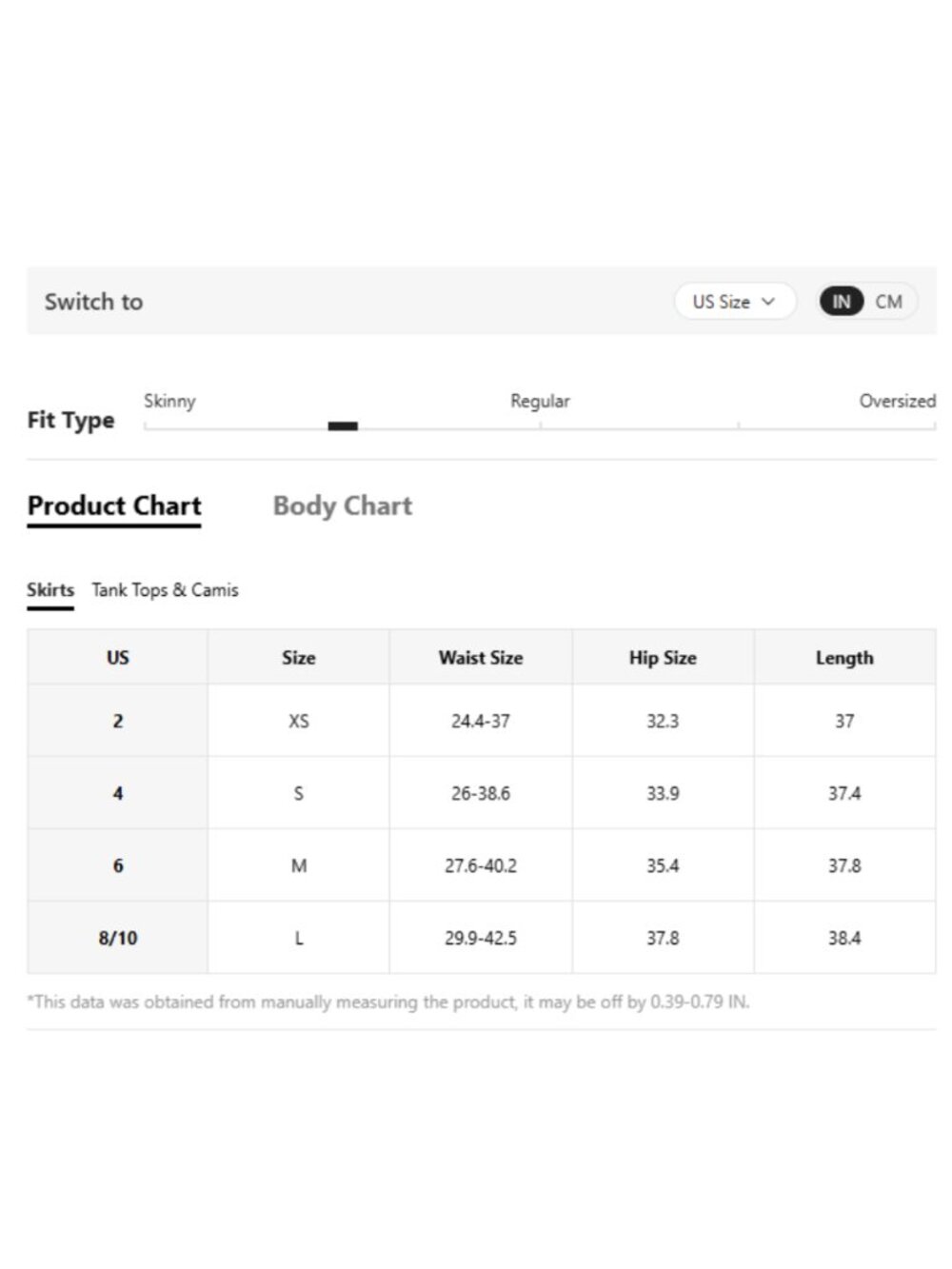The image size is (952, 1269).
Task: Click the Hip Size column header
Action: click(x=663, y=657)
